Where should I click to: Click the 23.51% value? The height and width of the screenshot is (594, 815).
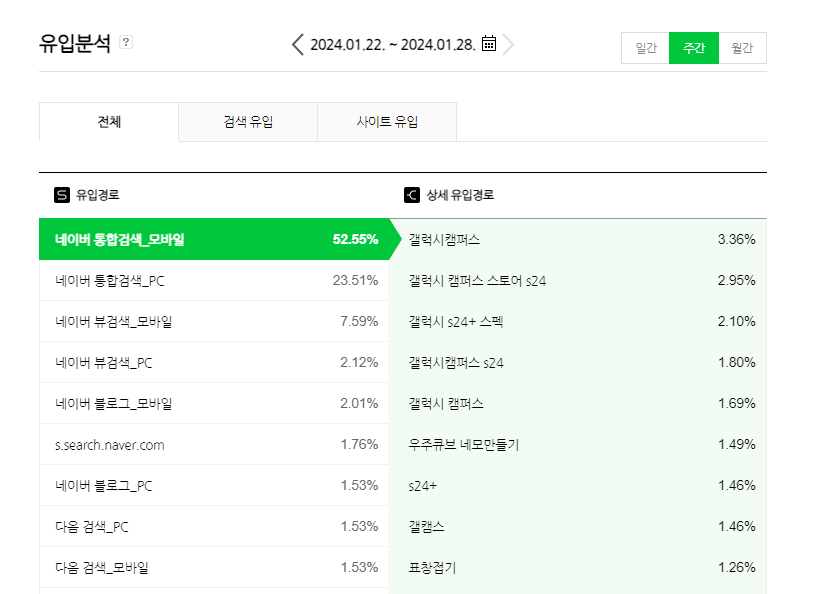pyautogui.click(x=356, y=281)
